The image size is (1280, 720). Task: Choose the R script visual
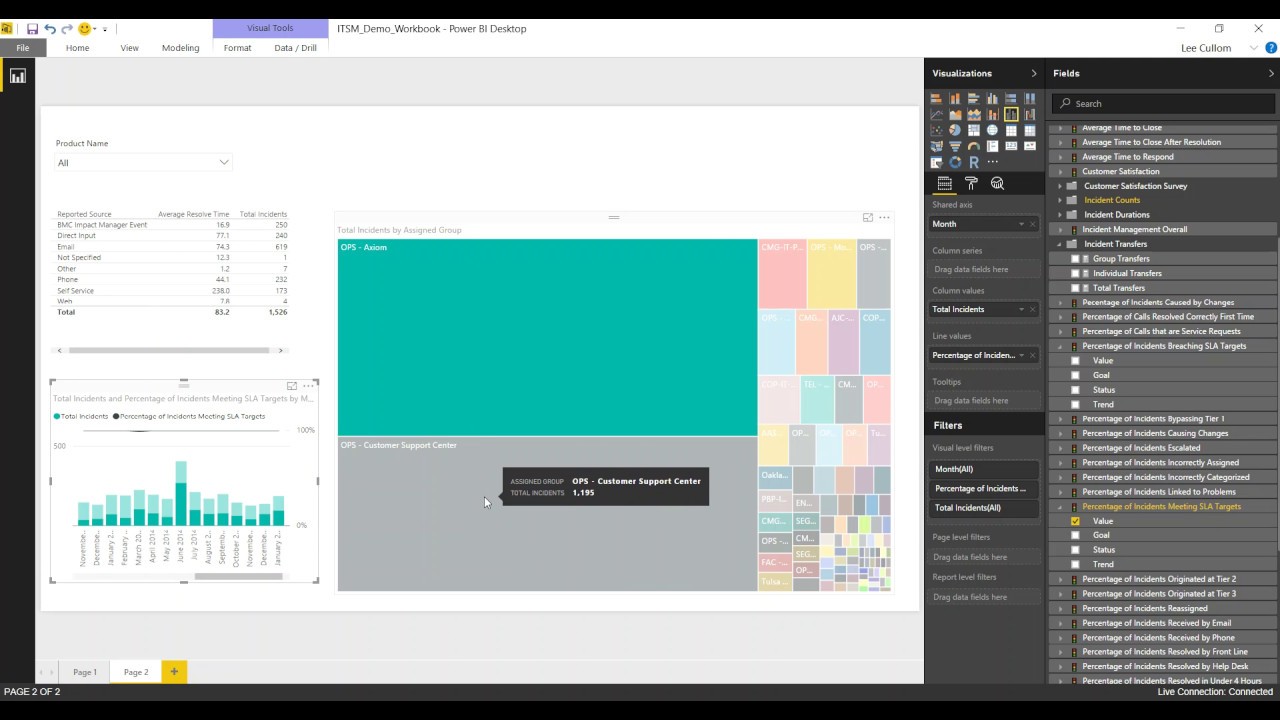(x=974, y=162)
